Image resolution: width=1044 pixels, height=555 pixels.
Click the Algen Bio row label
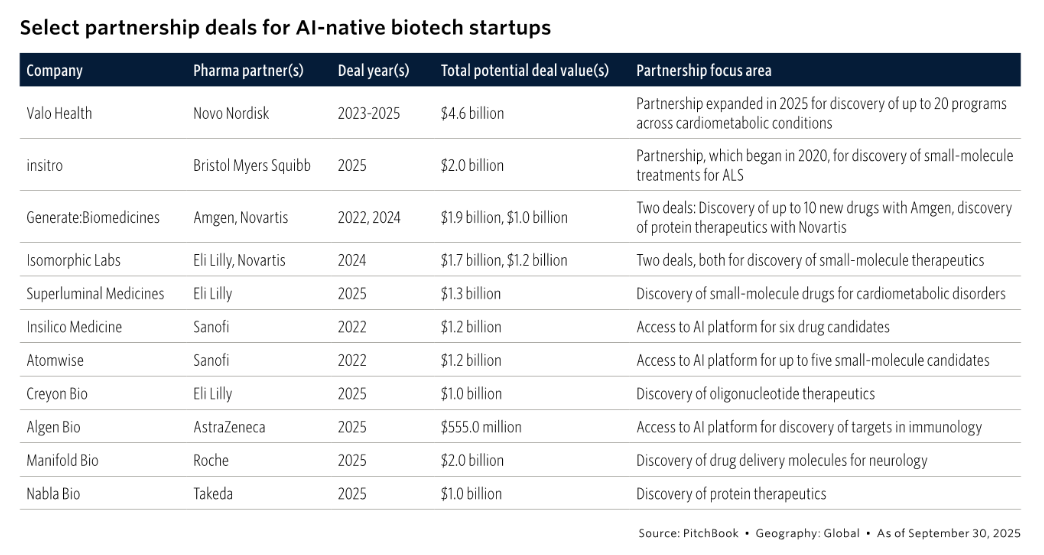point(54,427)
